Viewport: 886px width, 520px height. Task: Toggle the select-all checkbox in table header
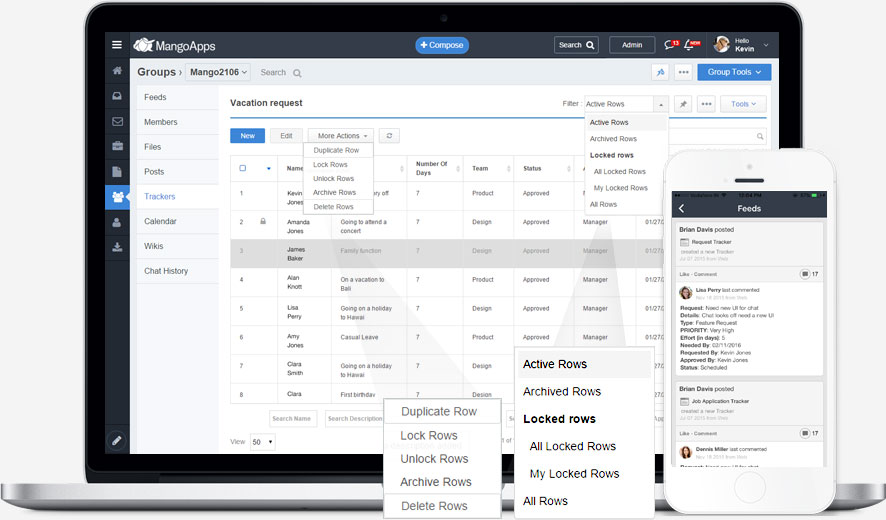pos(242,168)
